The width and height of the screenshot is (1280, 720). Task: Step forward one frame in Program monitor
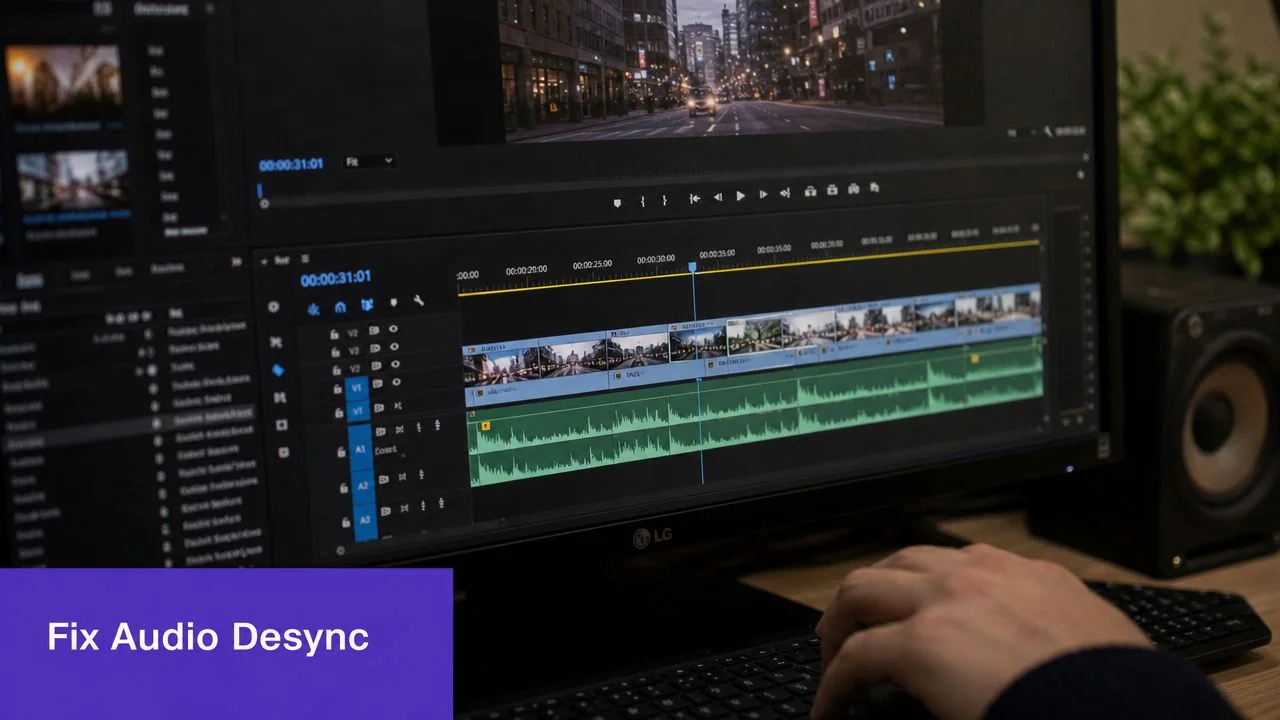[763, 194]
